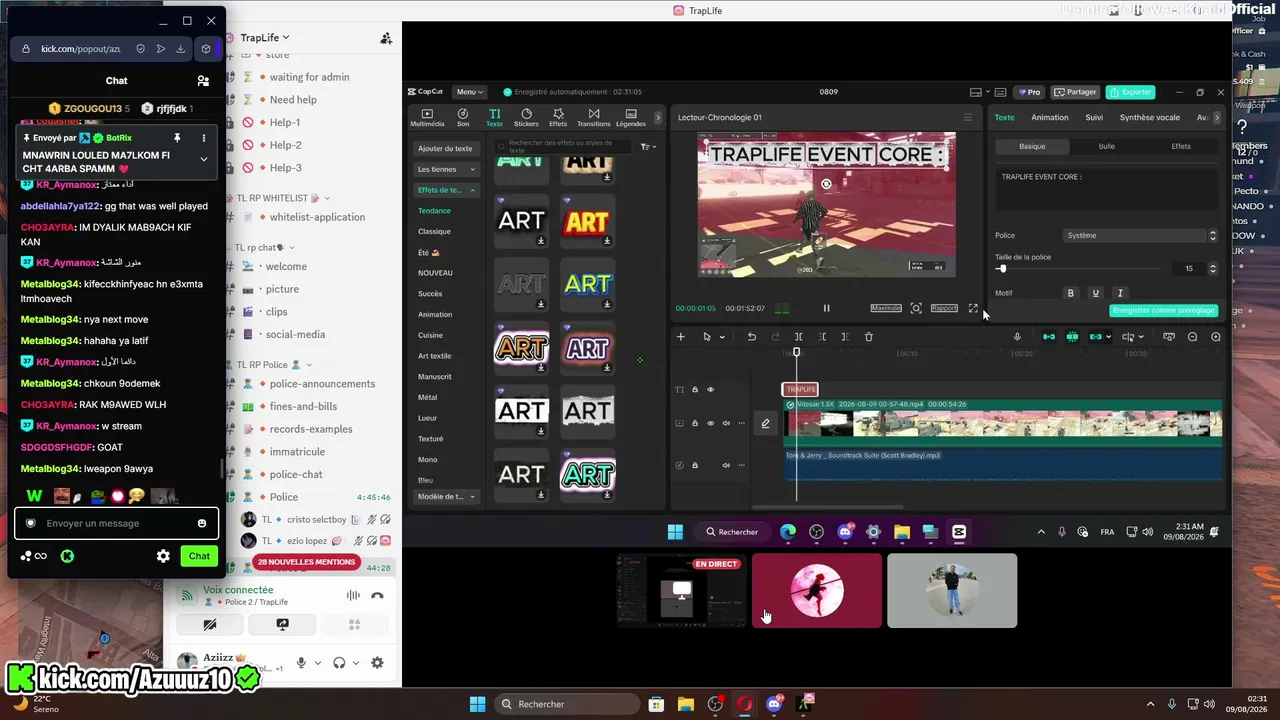Mute the Tom & Jerry audio track
1280x720 pixels.
pyautogui.click(x=726, y=465)
